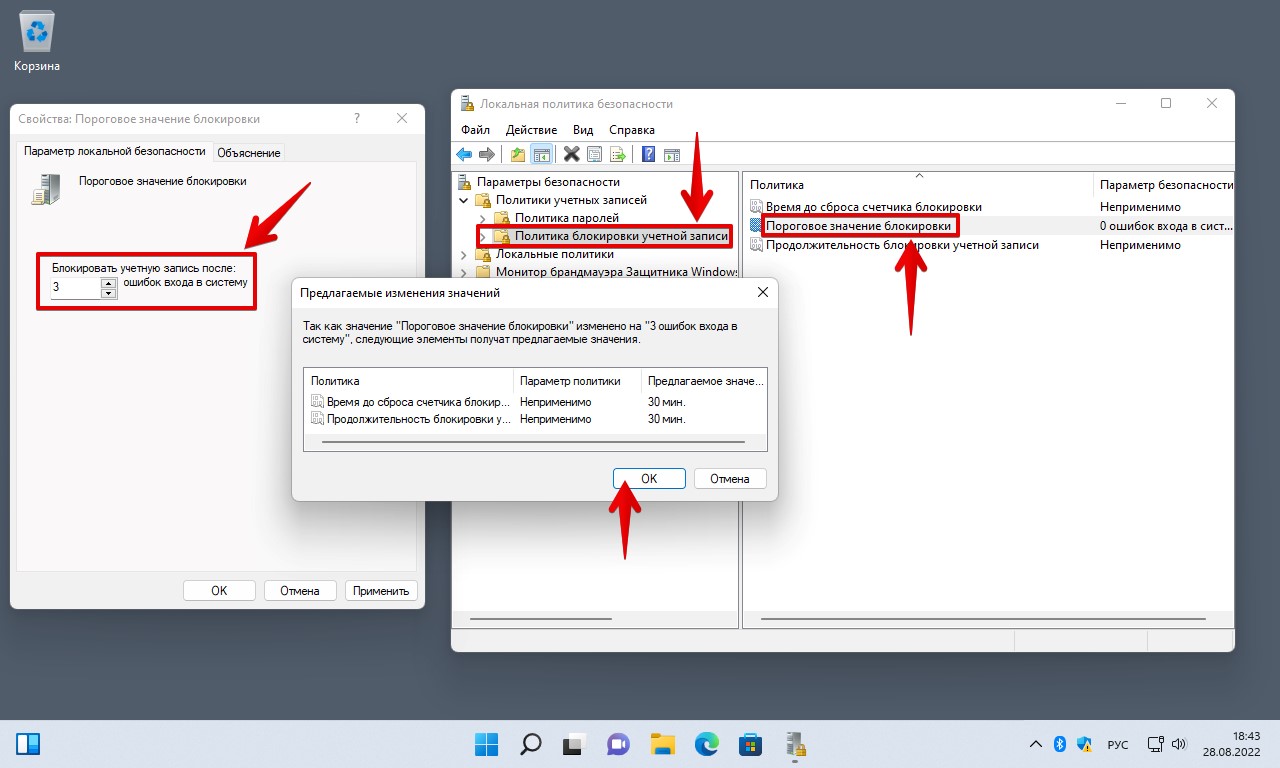Open Properties via the toolbar icon
This screenshot has height=768, width=1280.
(x=593, y=153)
